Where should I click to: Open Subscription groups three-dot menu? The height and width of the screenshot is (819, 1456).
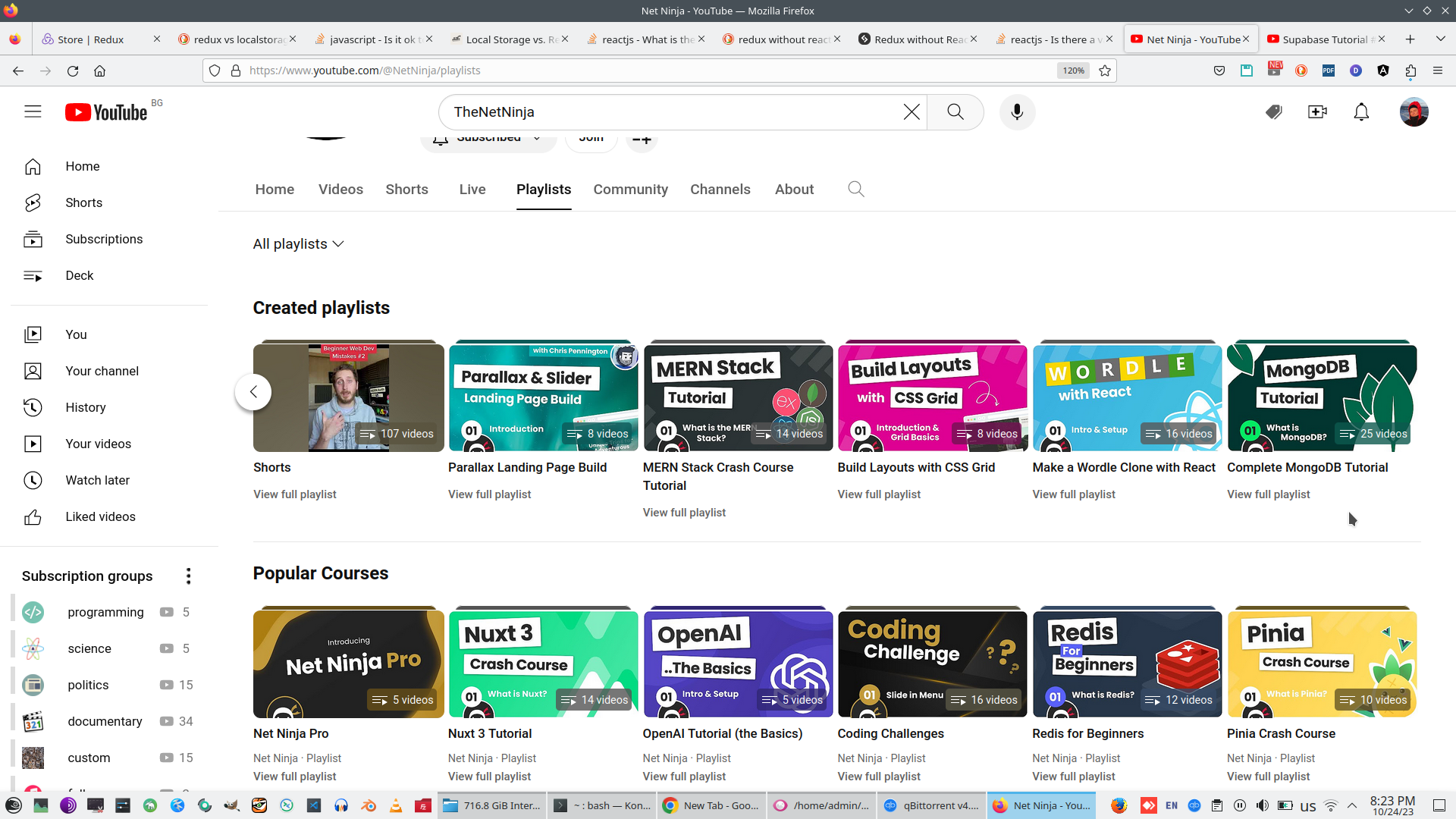[188, 576]
